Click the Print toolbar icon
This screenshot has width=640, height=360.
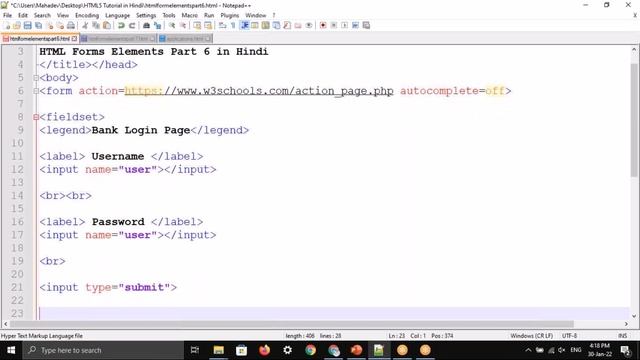tap(71, 25)
